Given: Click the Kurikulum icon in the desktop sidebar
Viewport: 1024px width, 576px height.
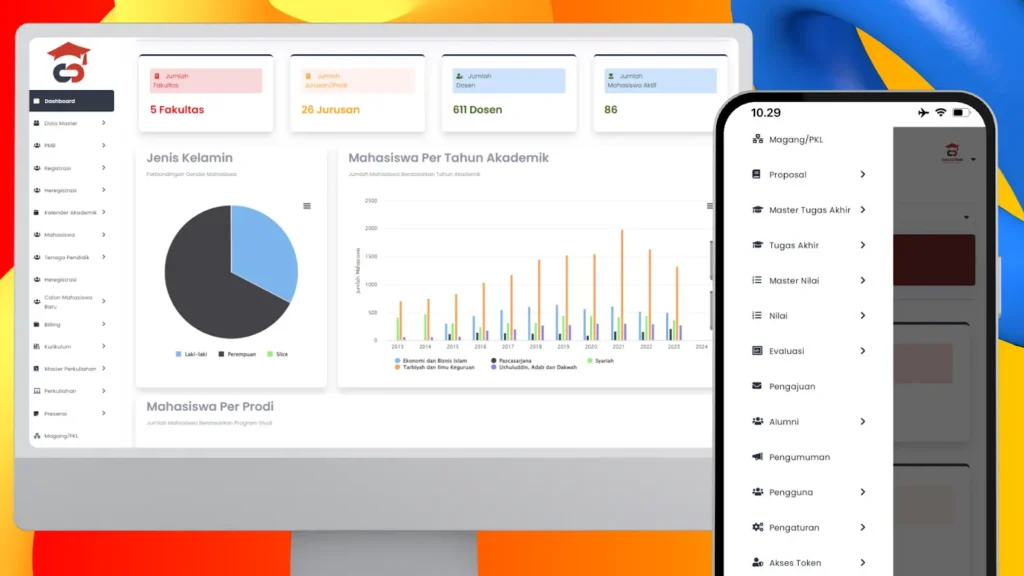Looking at the screenshot, I should click(37, 346).
